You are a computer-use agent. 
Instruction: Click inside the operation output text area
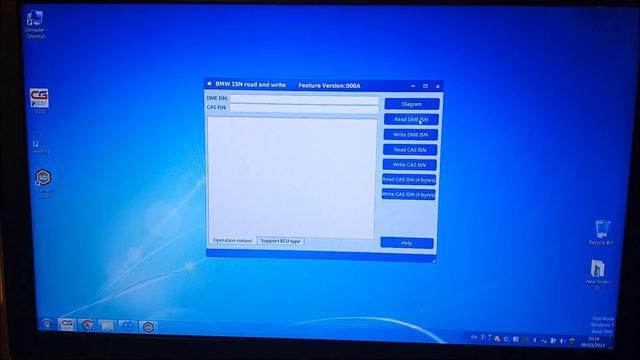291,178
